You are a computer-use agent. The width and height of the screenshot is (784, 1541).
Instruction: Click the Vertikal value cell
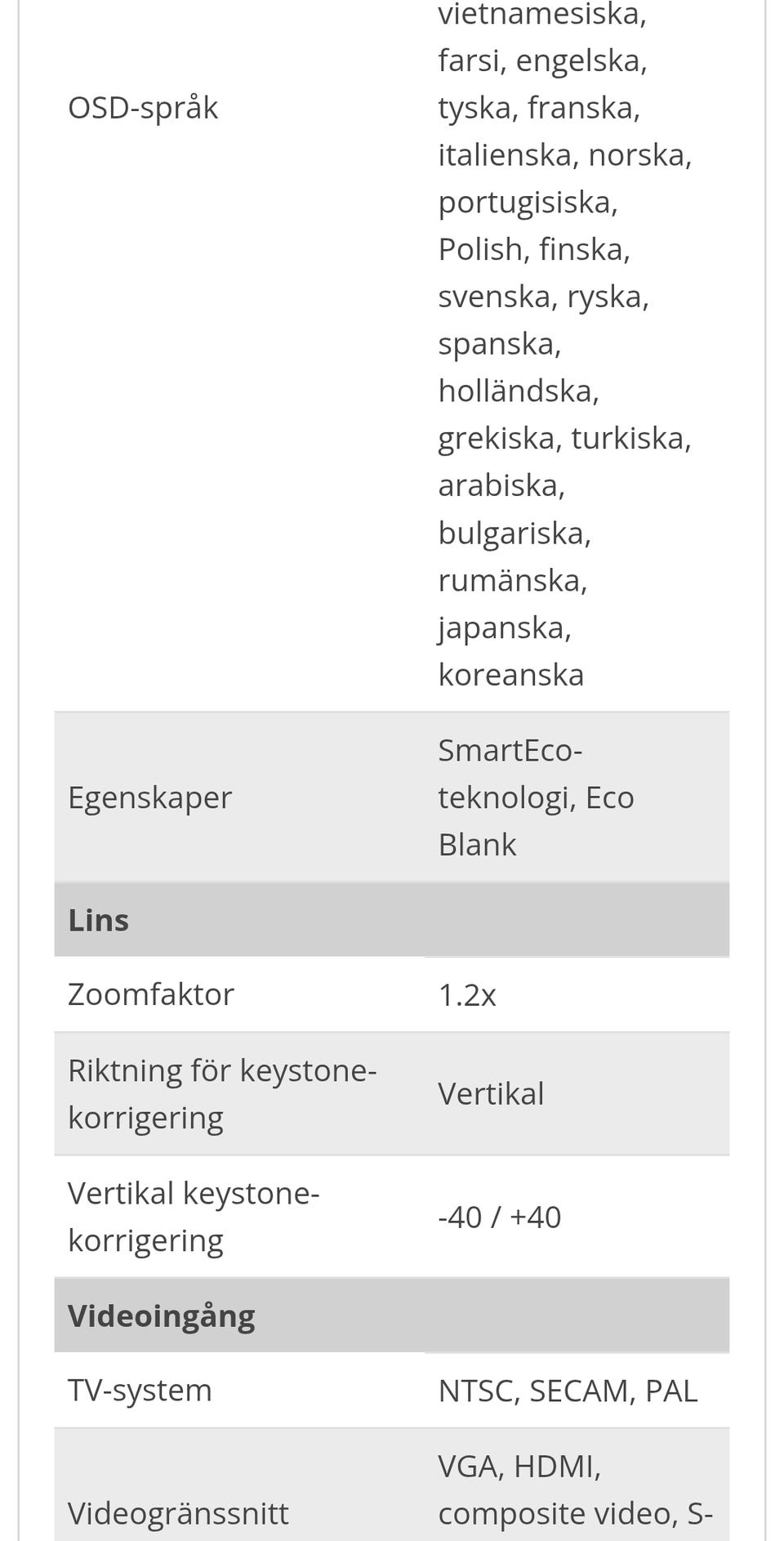coord(491,1094)
